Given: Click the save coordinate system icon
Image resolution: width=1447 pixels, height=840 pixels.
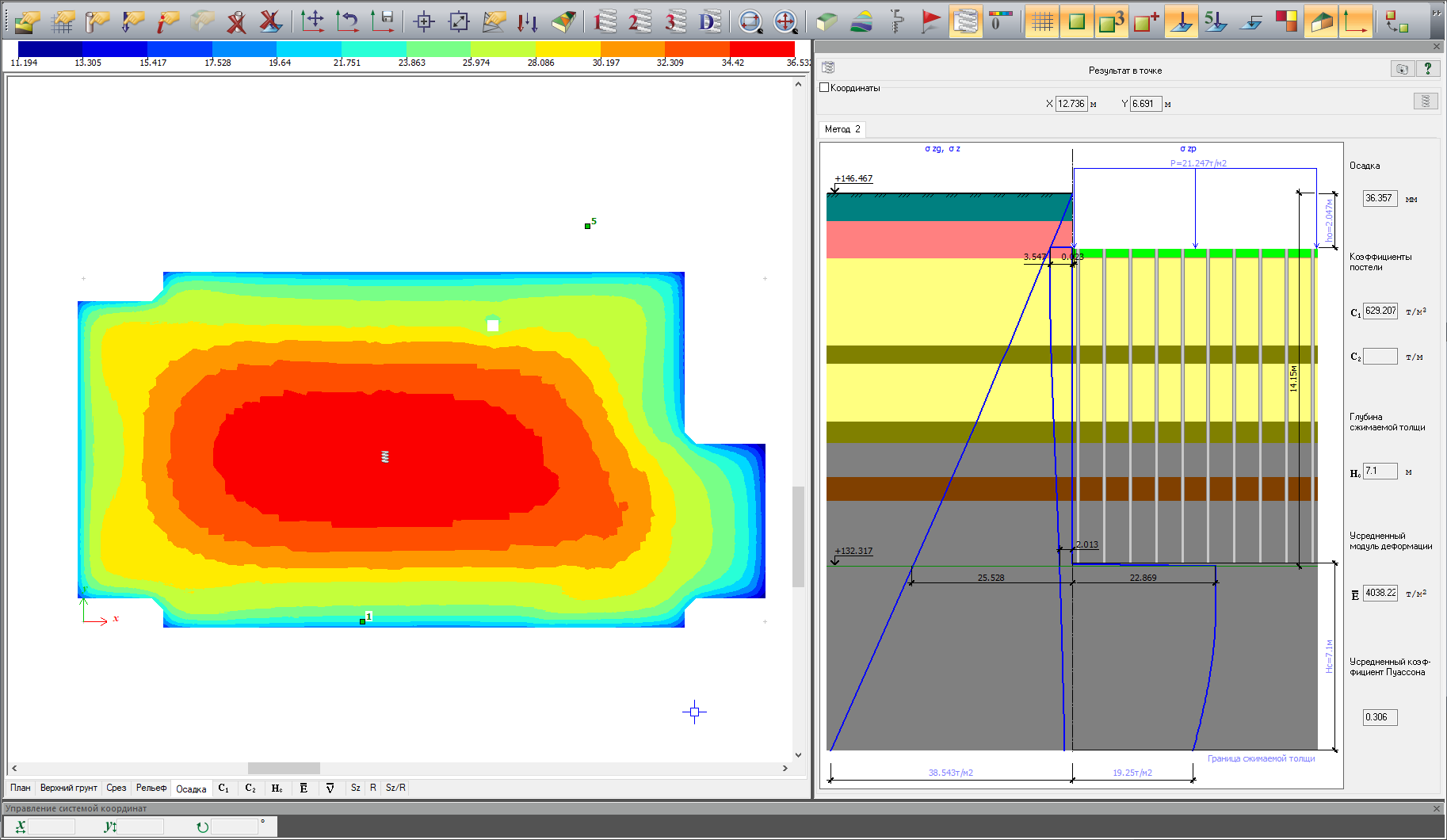Looking at the screenshot, I should (x=383, y=21).
